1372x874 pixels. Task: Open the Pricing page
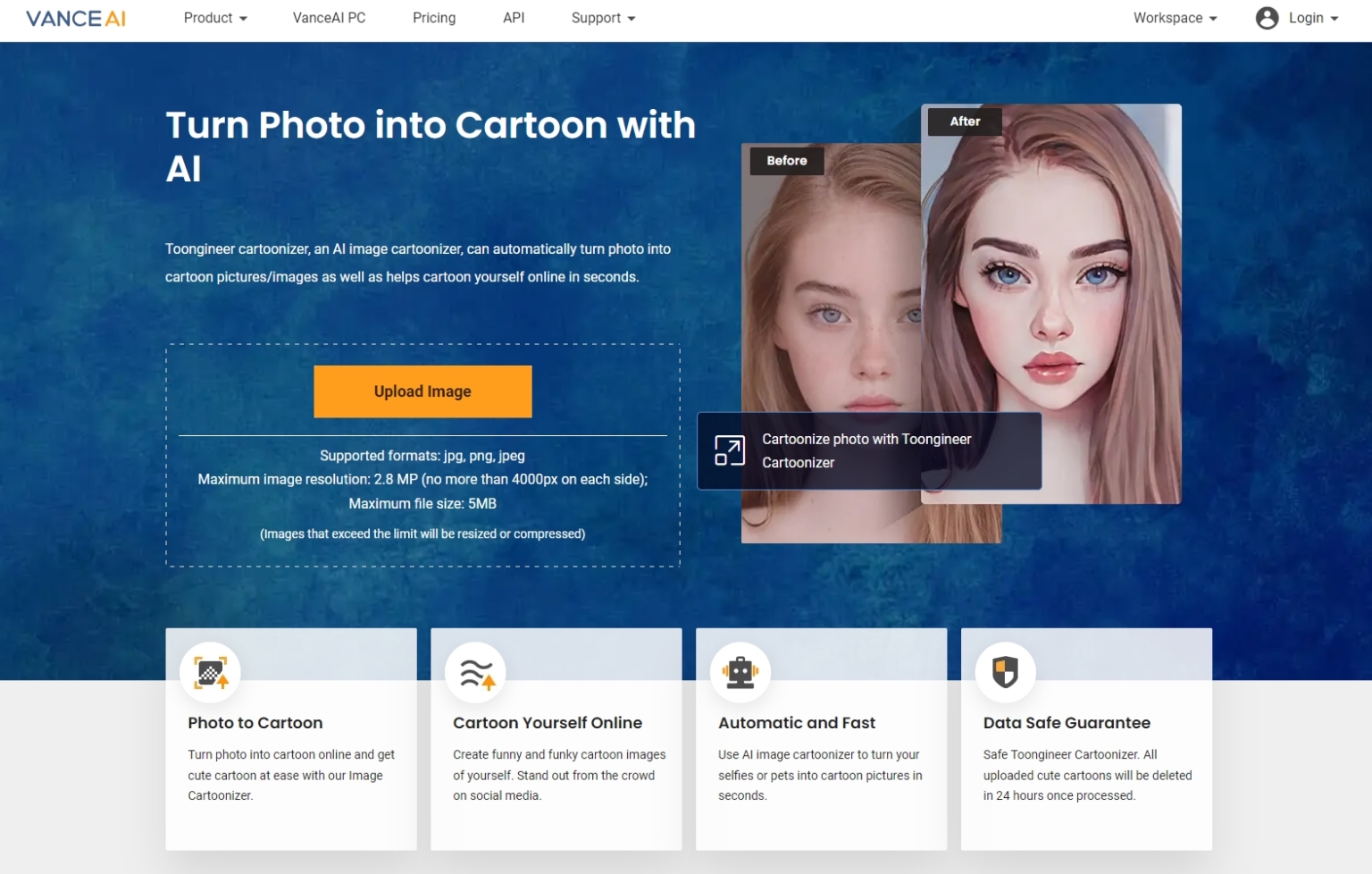[x=434, y=17]
